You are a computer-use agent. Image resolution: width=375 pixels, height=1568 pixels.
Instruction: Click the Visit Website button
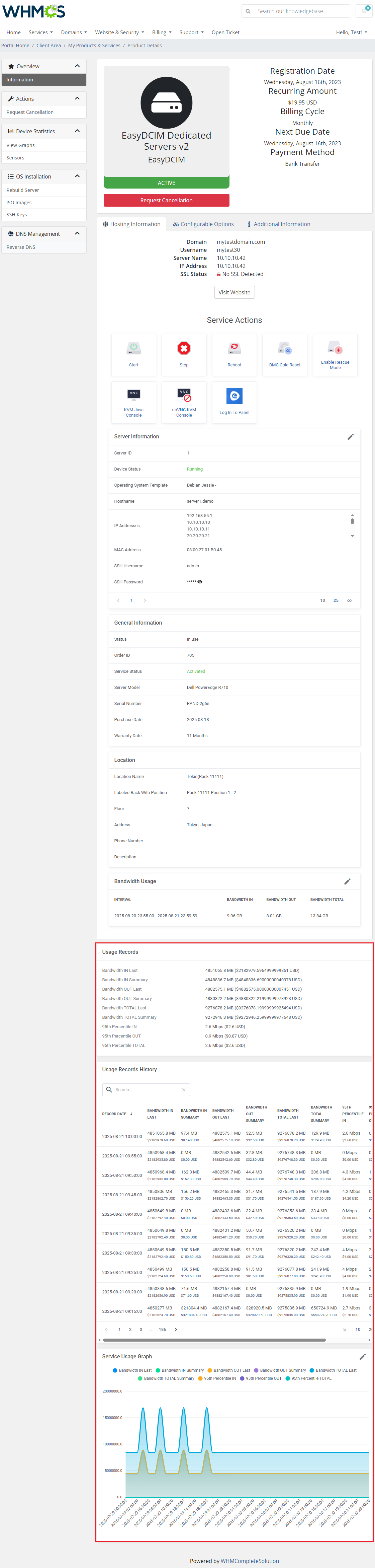[x=234, y=292]
